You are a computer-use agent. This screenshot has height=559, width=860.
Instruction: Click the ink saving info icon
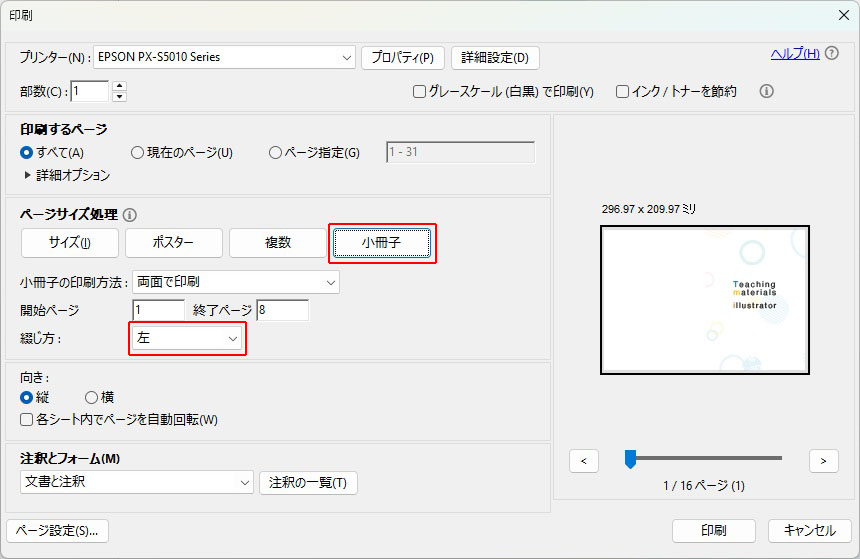click(x=766, y=91)
